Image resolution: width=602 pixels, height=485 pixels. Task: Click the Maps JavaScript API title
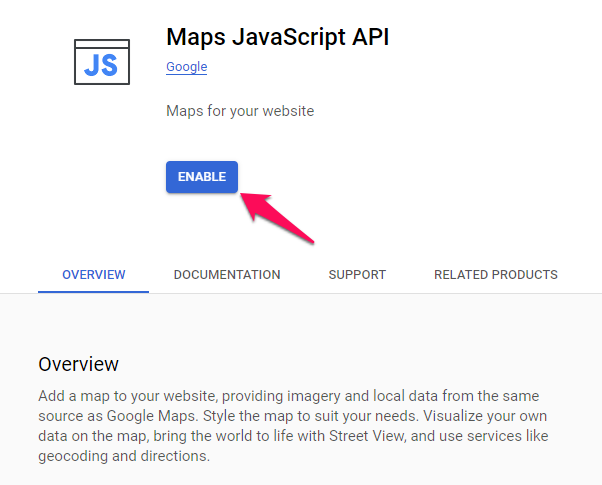pyautogui.click(x=278, y=37)
